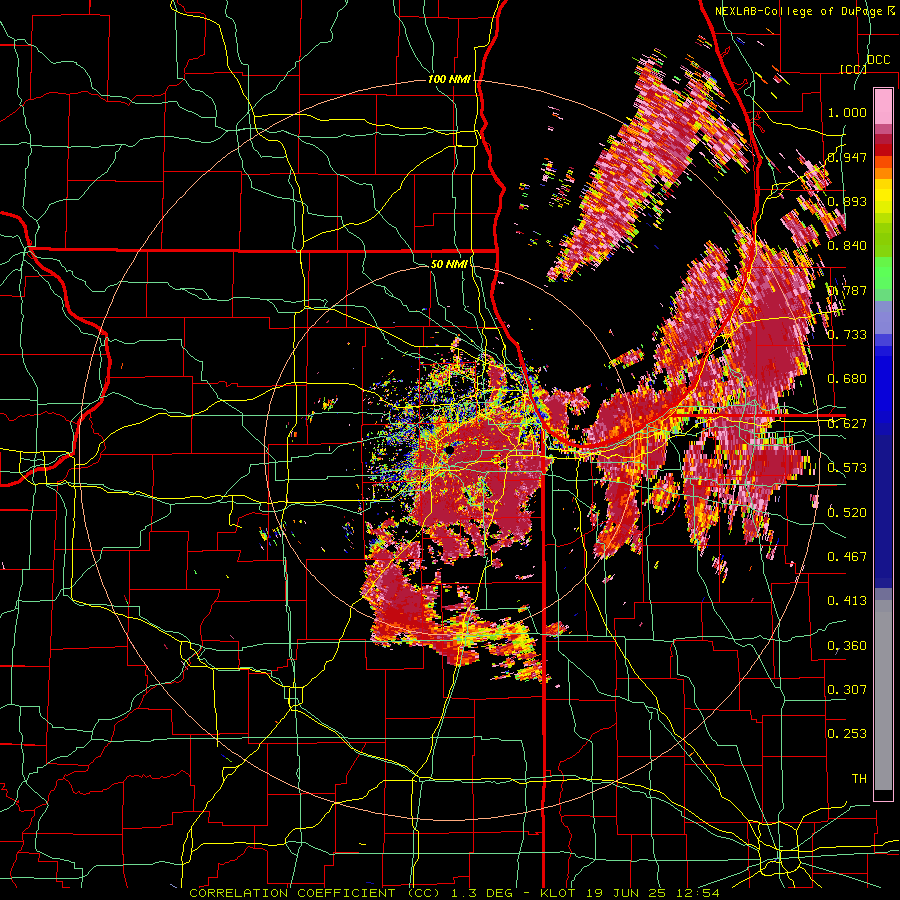Select the 0.947 legend value
Screen dimensions: 900x900
pos(847,157)
